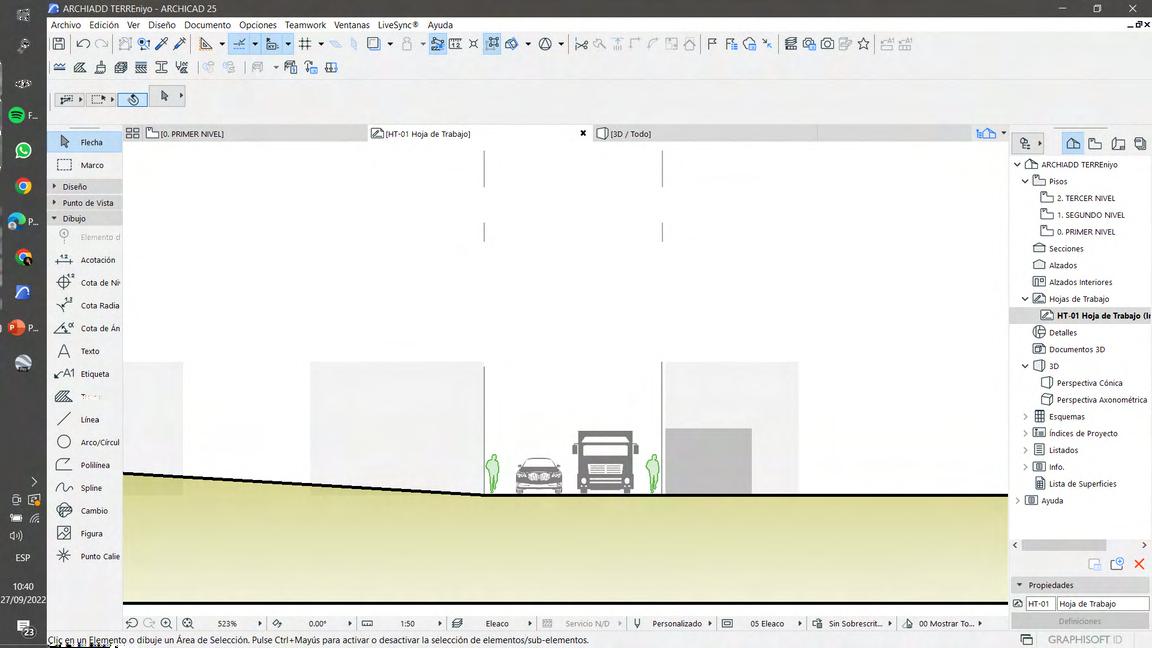1152x648 pixels.
Task: Toggle the grid snap toolbar button
Action: [305, 44]
